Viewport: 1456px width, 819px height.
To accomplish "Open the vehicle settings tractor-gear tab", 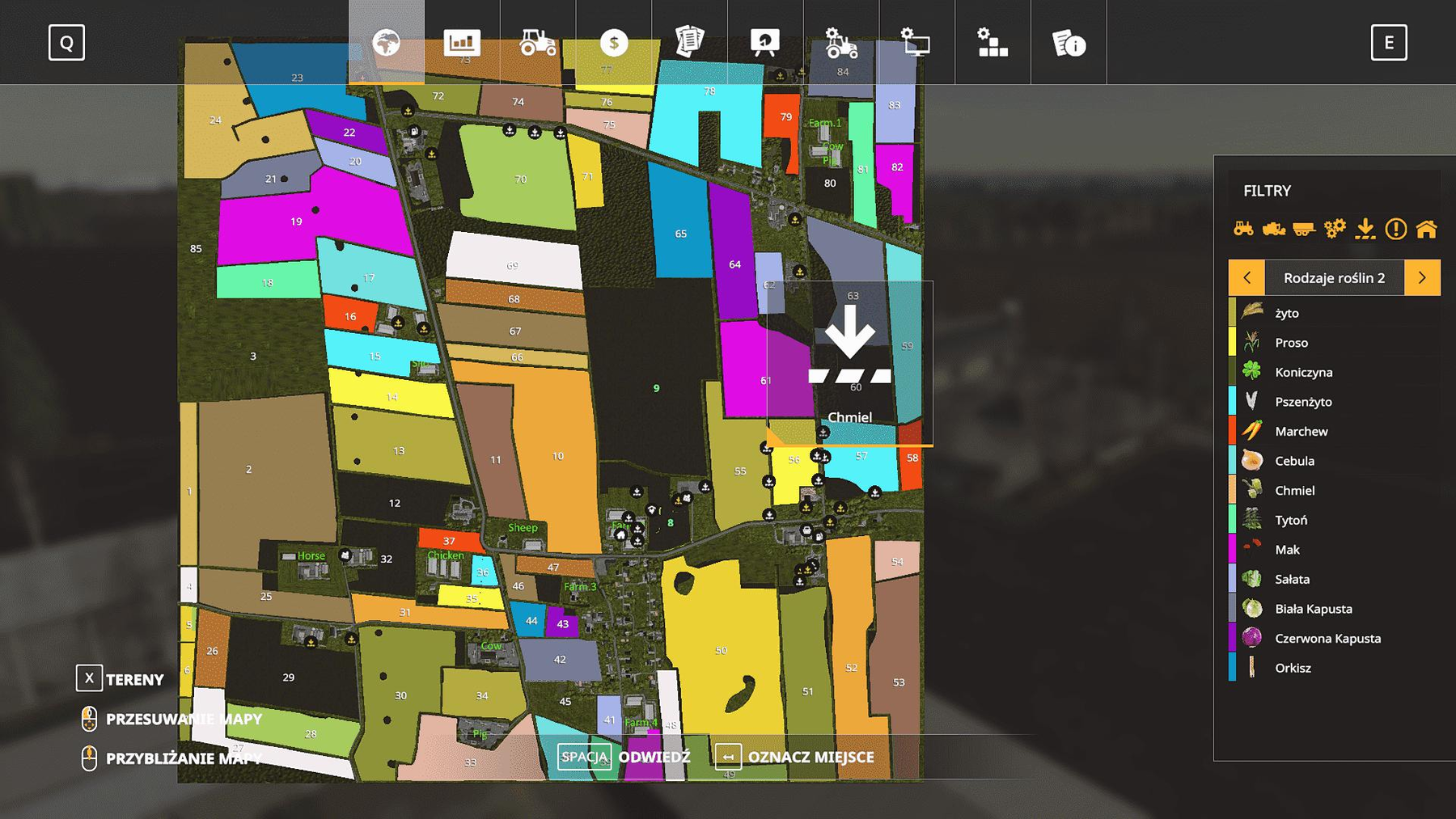I will click(840, 42).
